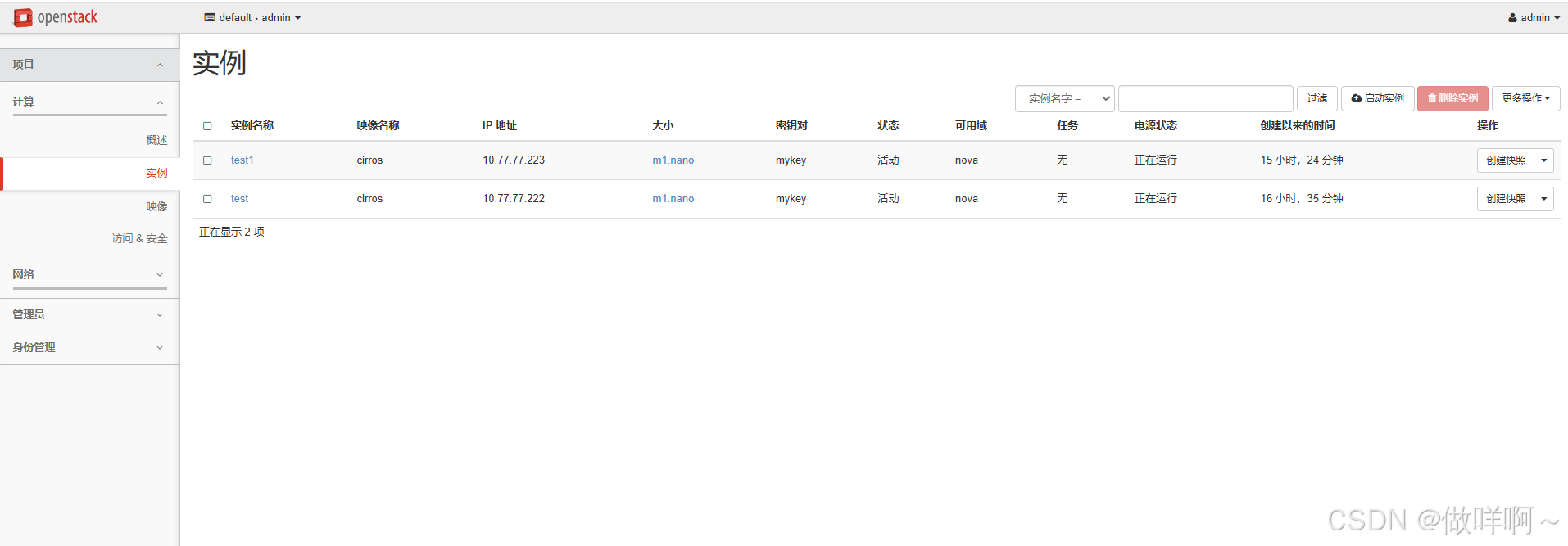The height and width of the screenshot is (546, 1568).
Task: Click the IP 地址 column header
Action: click(500, 125)
